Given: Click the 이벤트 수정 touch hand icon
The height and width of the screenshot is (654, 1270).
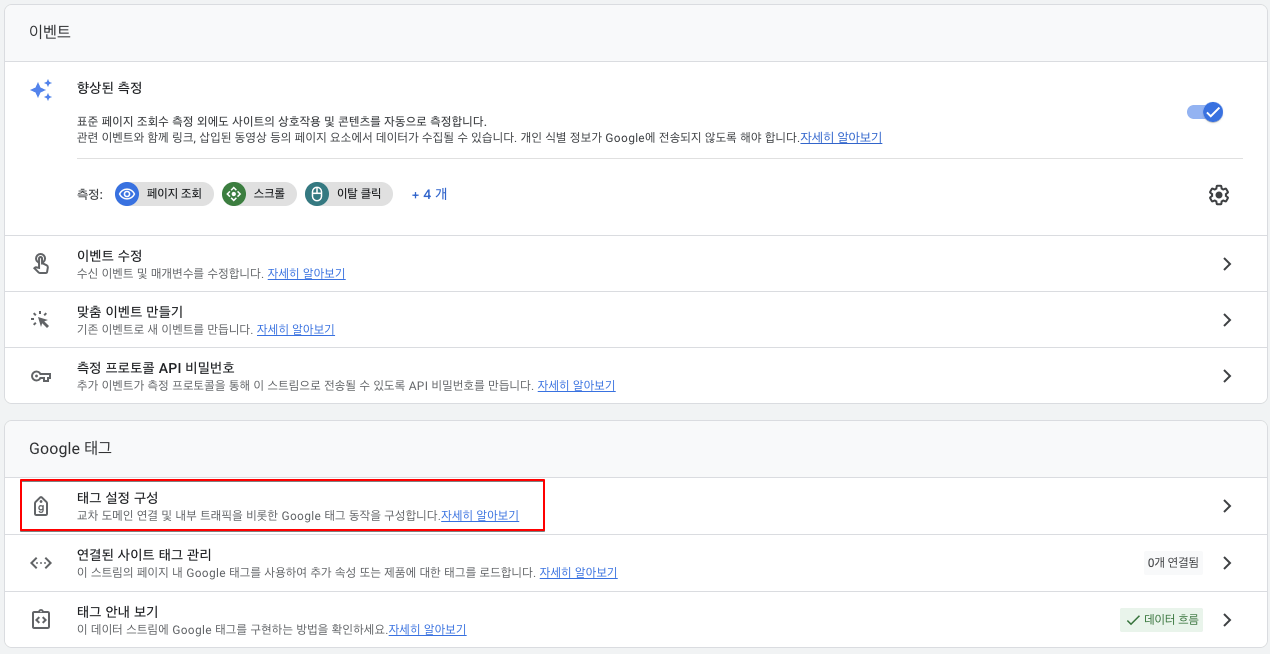Looking at the screenshot, I should click(x=41, y=264).
